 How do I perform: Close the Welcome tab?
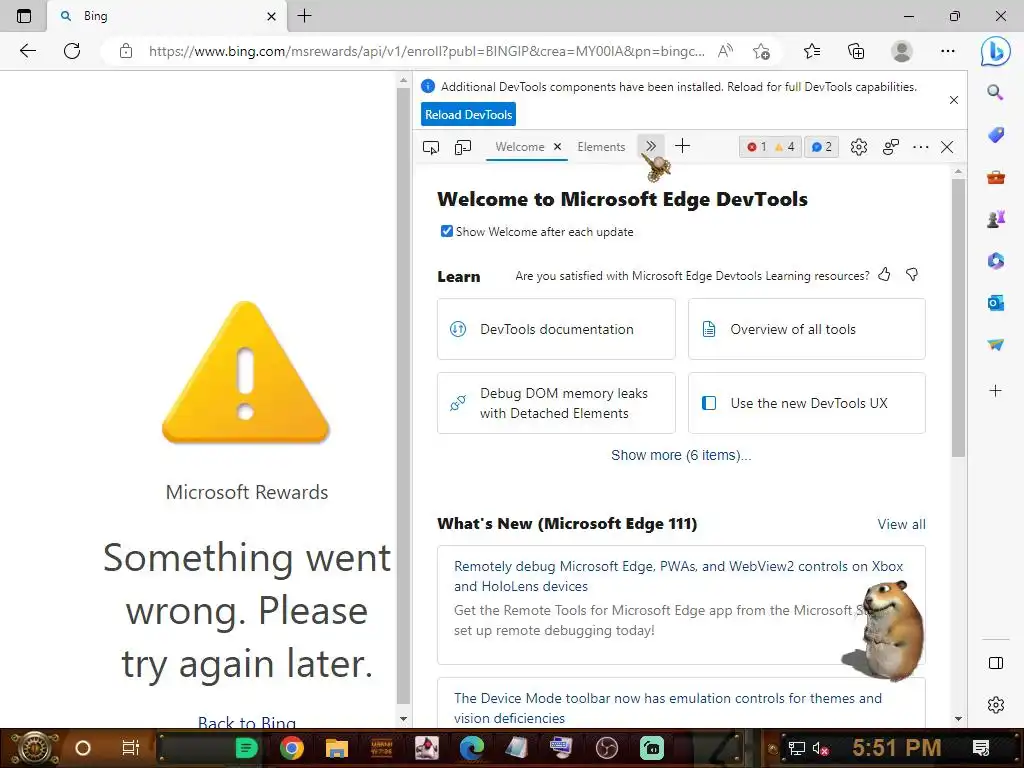click(x=557, y=147)
